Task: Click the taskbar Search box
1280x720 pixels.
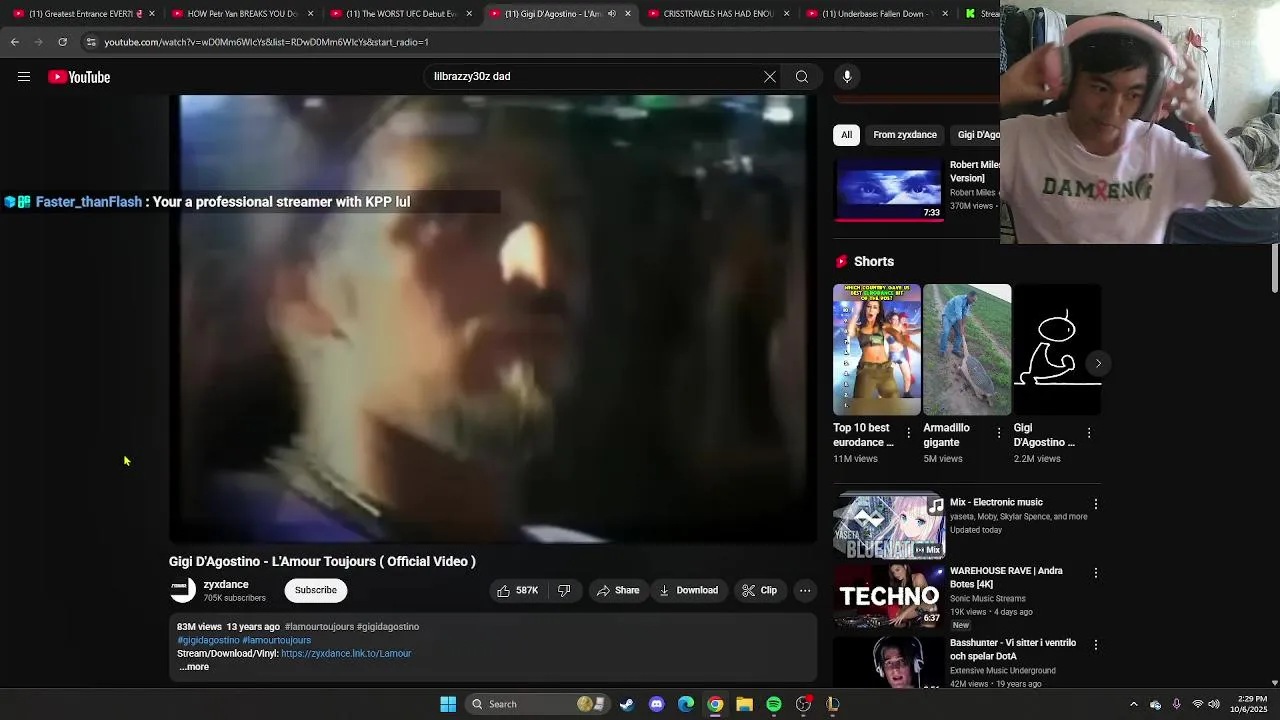Action: [x=536, y=704]
